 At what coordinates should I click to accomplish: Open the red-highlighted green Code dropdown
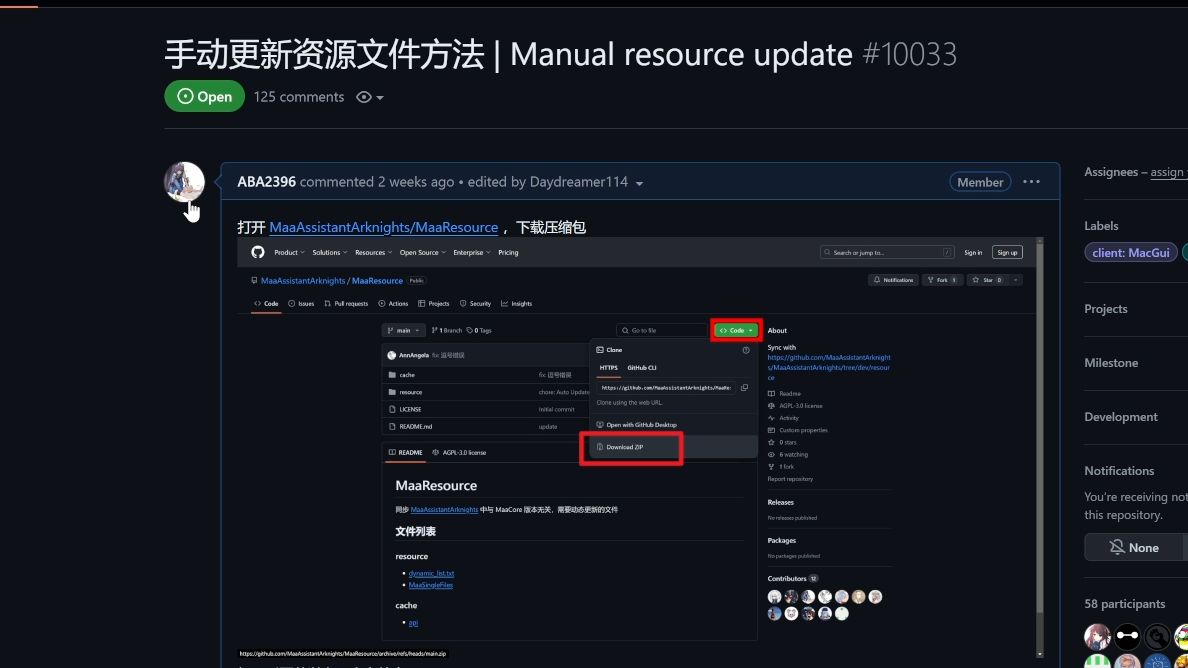pos(736,330)
